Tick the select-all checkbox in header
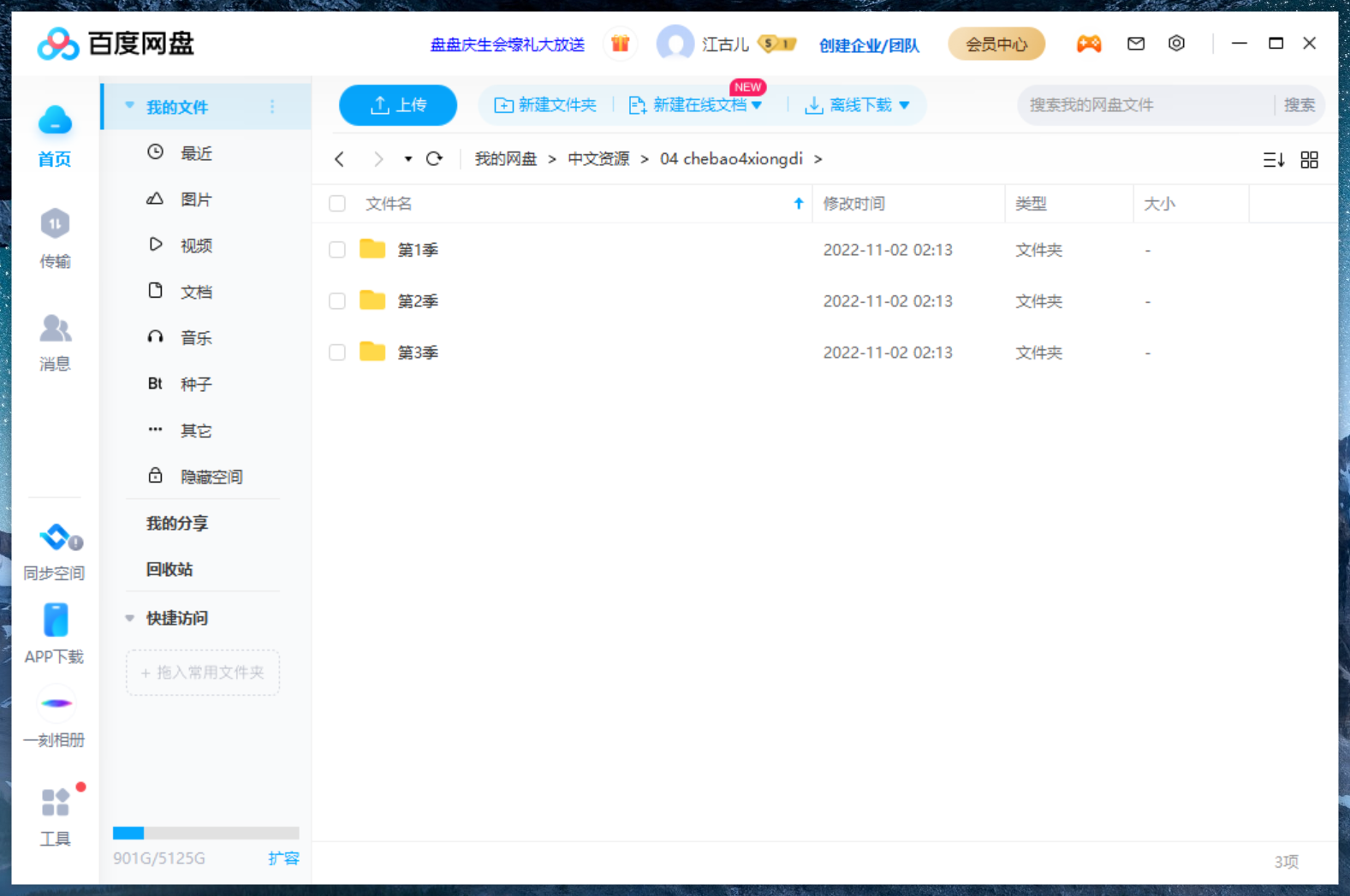 click(x=337, y=204)
